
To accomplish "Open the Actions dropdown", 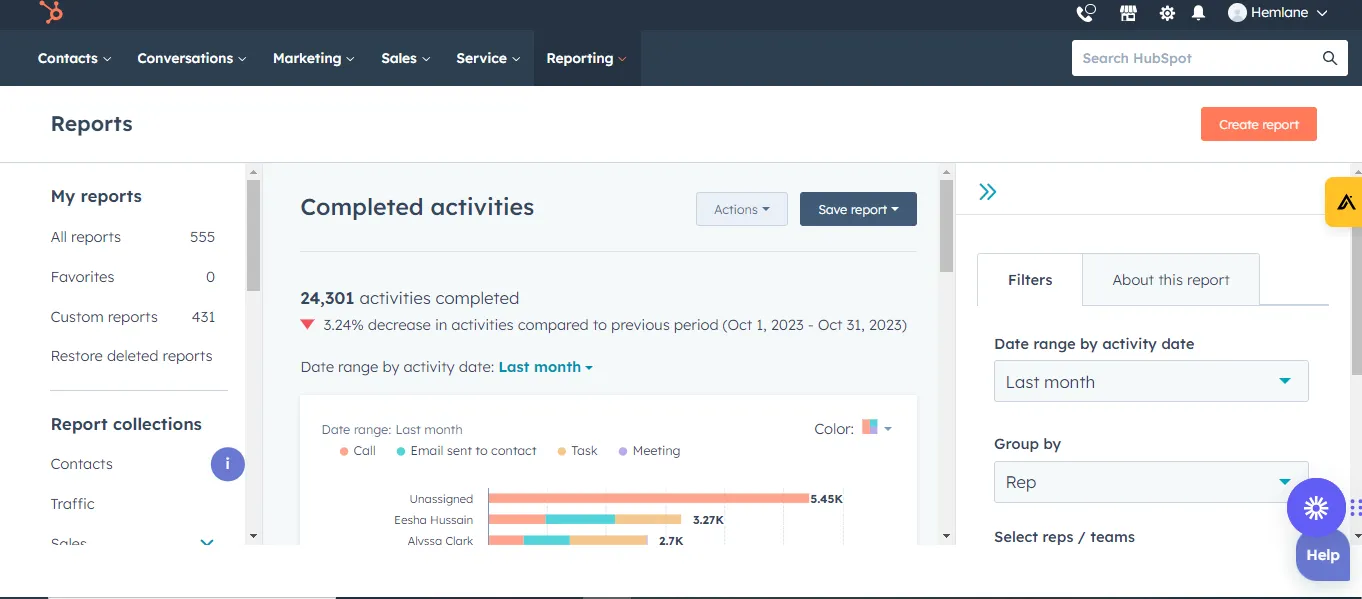I will point(741,209).
